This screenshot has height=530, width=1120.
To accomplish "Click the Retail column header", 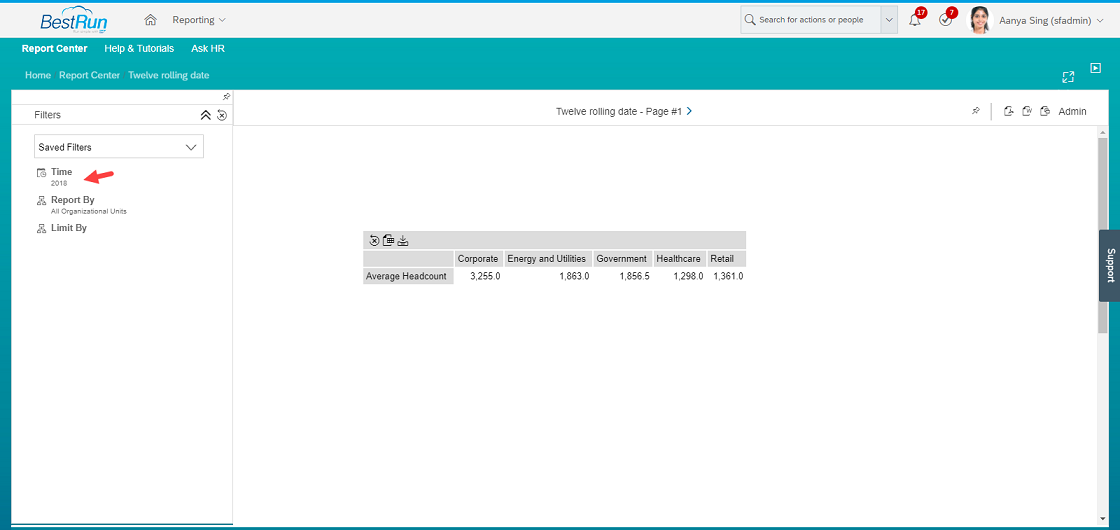I will [727, 259].
